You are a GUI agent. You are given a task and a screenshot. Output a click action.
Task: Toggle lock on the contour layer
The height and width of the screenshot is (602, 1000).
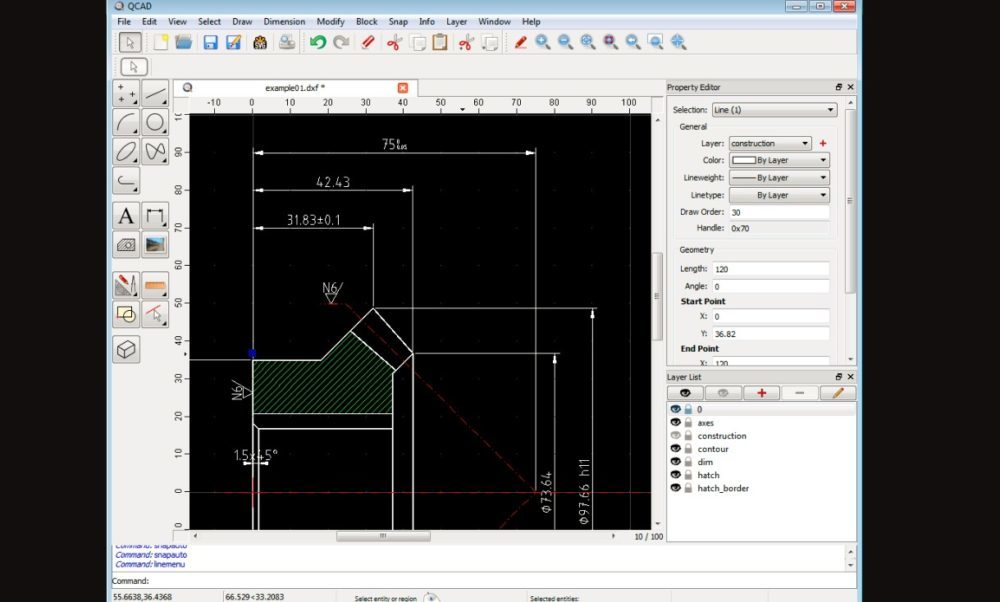click(x=688, y=449)
